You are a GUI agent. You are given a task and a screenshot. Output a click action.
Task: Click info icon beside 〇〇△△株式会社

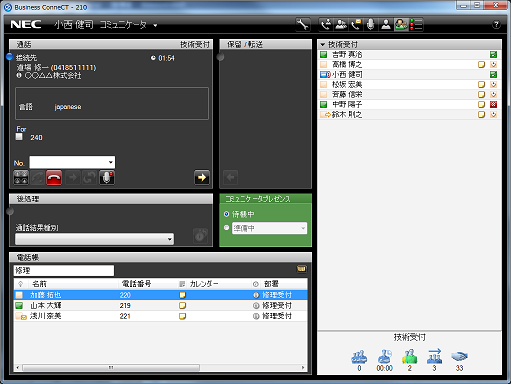pyautogui.click(x=19, y=76)
